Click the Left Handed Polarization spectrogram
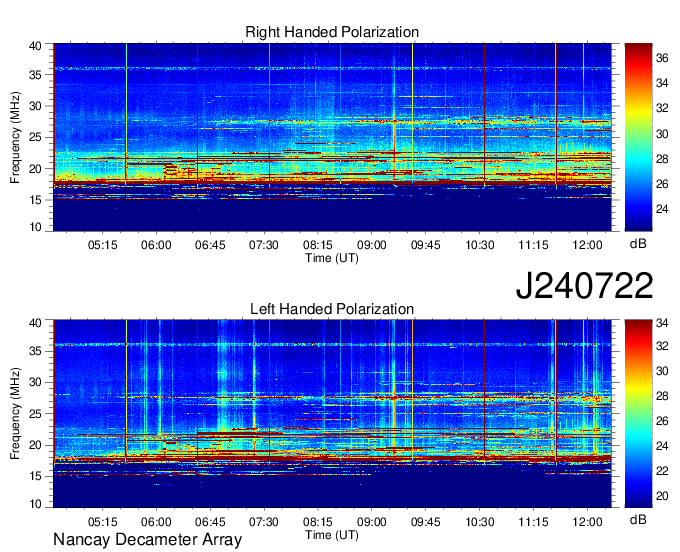 [x=332, y=414]
